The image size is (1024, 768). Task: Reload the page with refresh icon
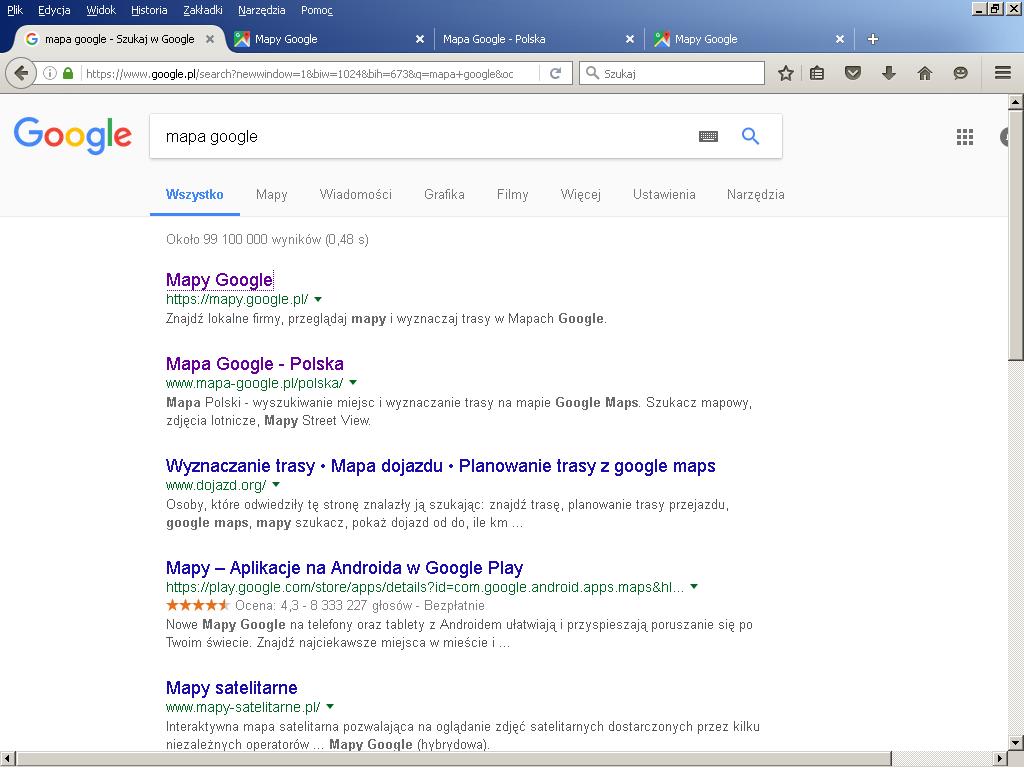click(556, 73)
